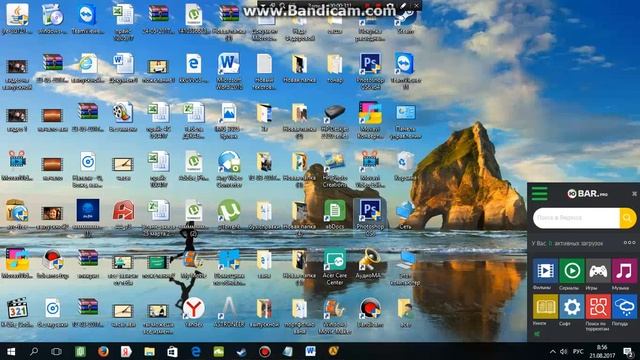Select the green µTorrent shortcut on desktop
The width and height of the screenshot is (640, 360).
(x=229, y=215)
